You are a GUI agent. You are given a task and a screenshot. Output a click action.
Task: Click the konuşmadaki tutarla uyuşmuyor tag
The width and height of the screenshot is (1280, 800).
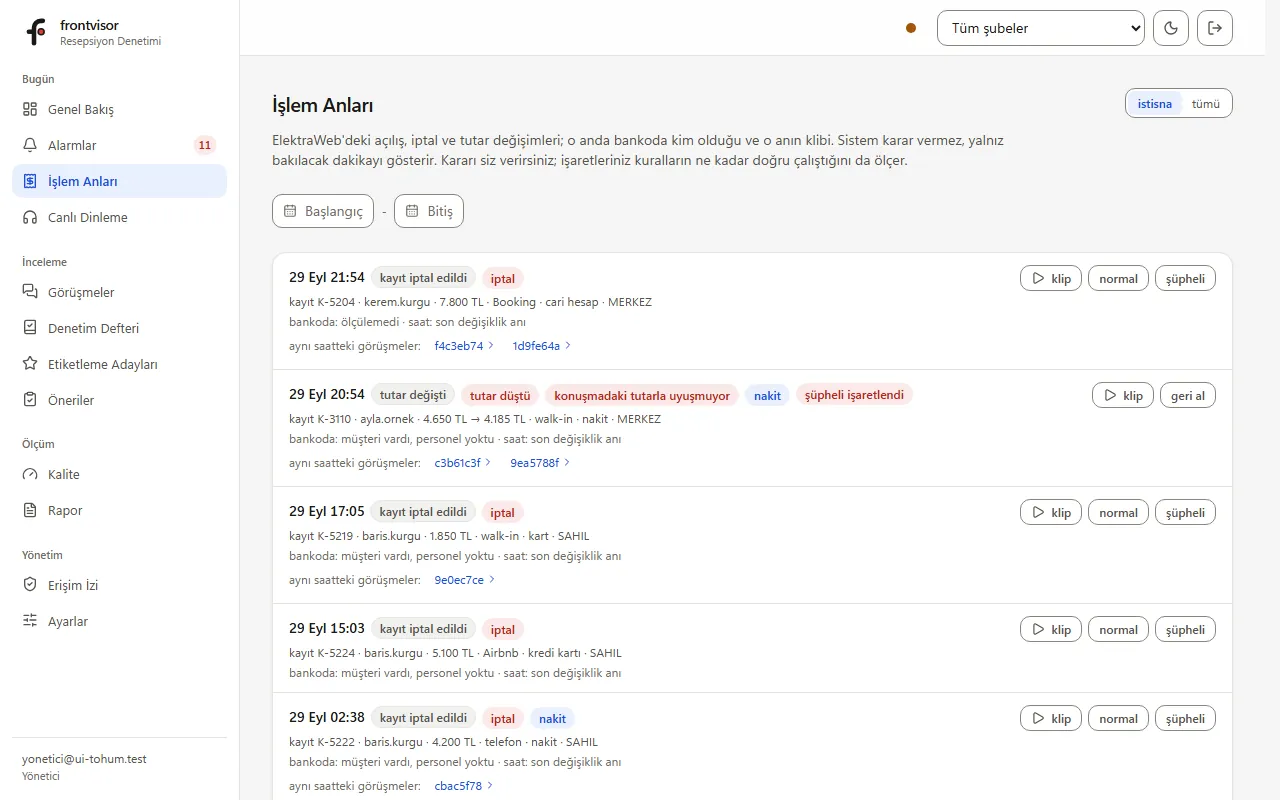point(642,395)
